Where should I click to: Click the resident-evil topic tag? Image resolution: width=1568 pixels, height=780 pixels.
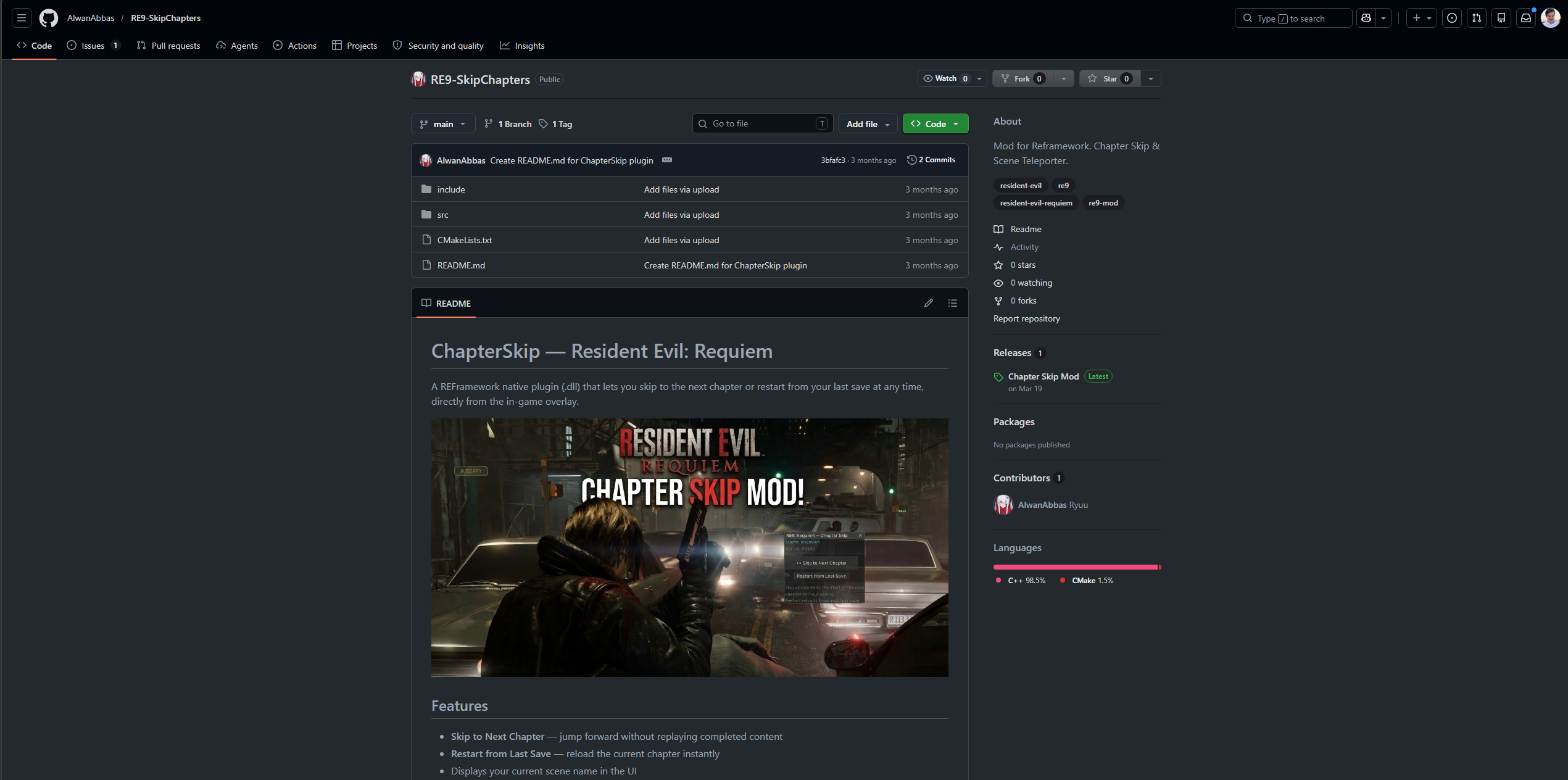click(x=1021, y=186)
